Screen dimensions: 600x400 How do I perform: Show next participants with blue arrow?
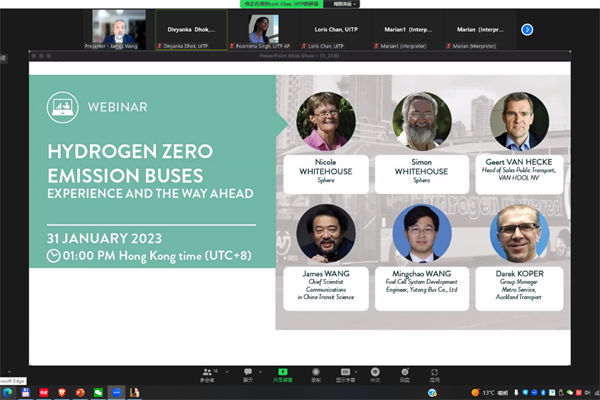(x=527, y=30)
